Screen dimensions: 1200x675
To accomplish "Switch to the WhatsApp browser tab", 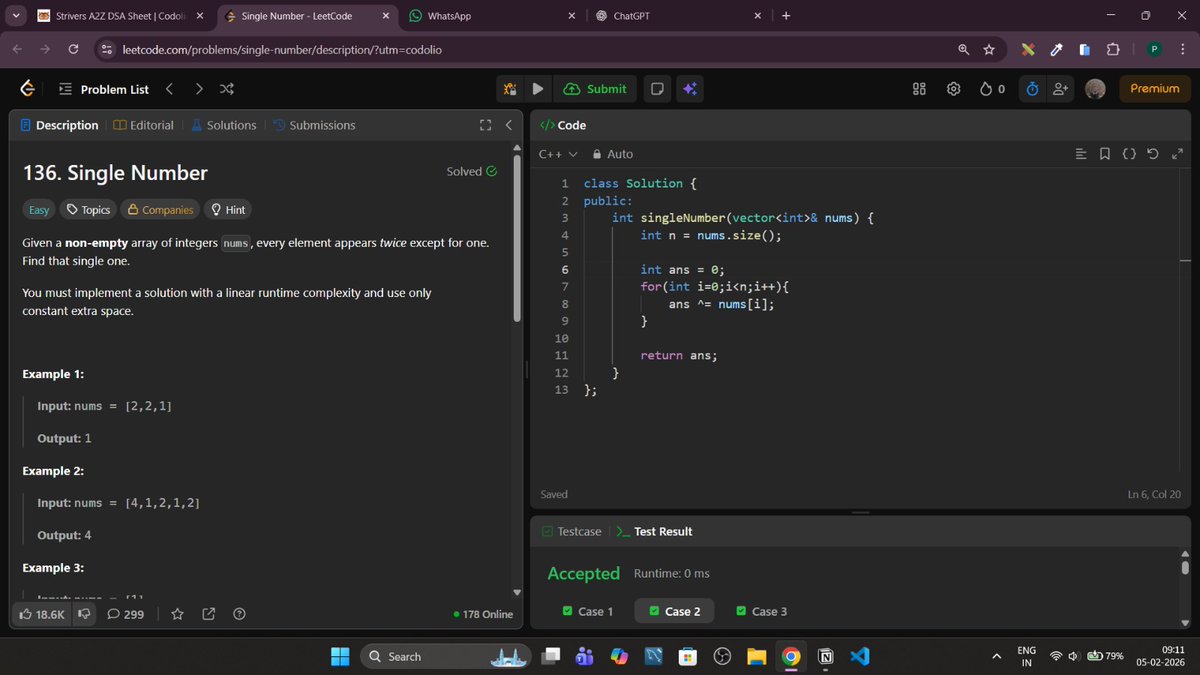I will coord(490,16).
